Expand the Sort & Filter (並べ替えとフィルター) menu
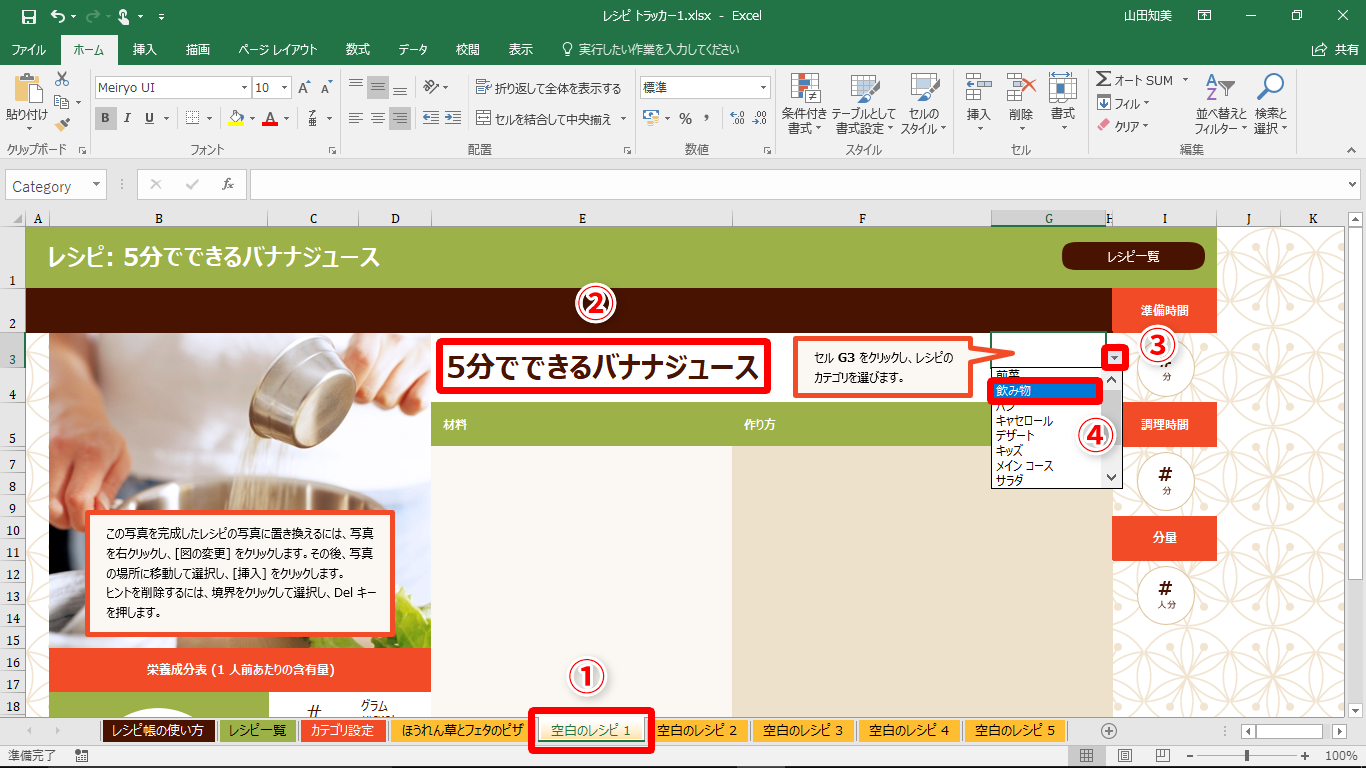1366x768 pixels. [x=1221, y=103]
